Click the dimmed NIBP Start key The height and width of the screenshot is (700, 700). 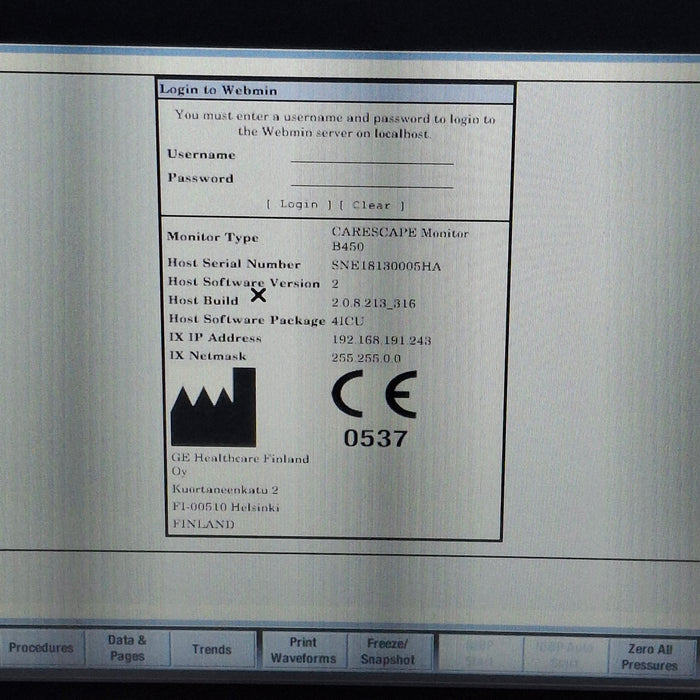click(480, 653)
